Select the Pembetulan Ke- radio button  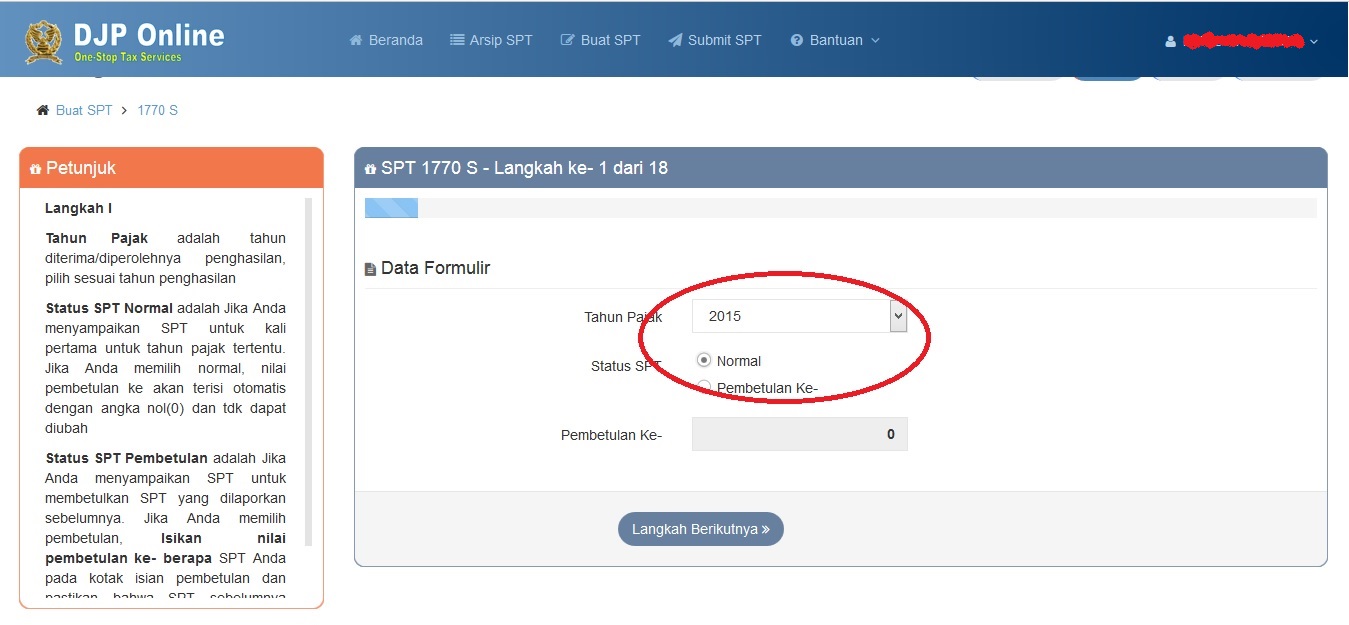click(704, 386)
